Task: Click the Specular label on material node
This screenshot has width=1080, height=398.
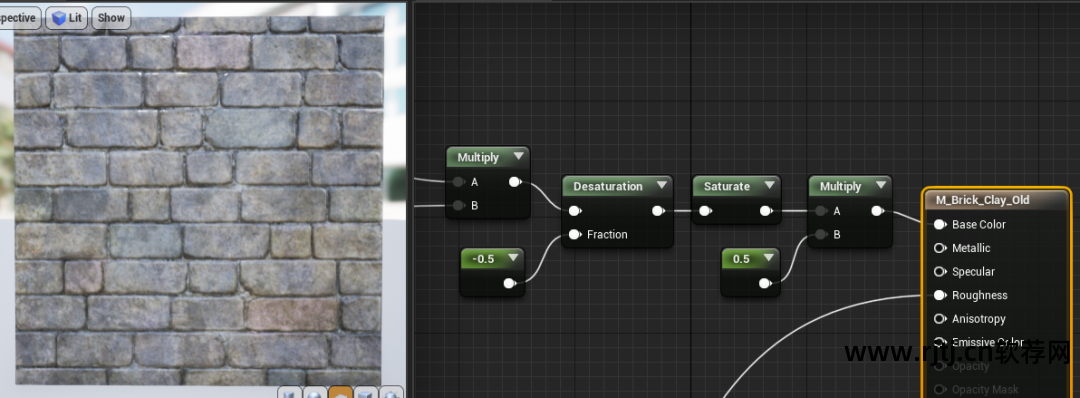Action: click(x=973, y=271)
